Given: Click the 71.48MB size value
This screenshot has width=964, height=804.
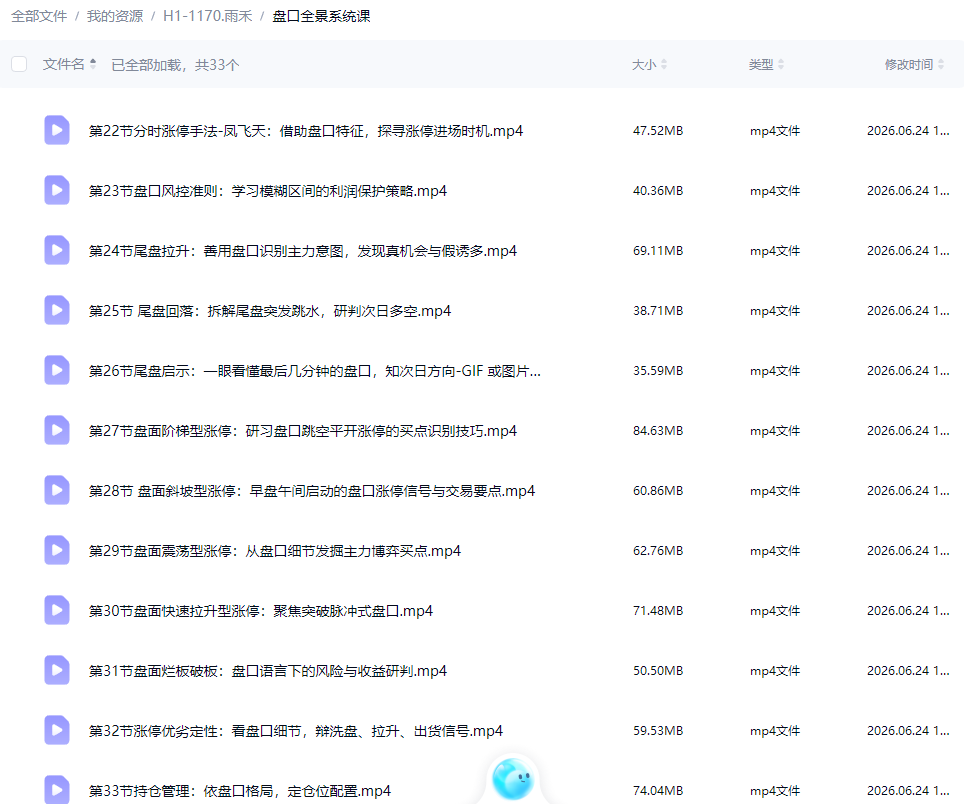Looking at the screenshot, I should point(658,611).
